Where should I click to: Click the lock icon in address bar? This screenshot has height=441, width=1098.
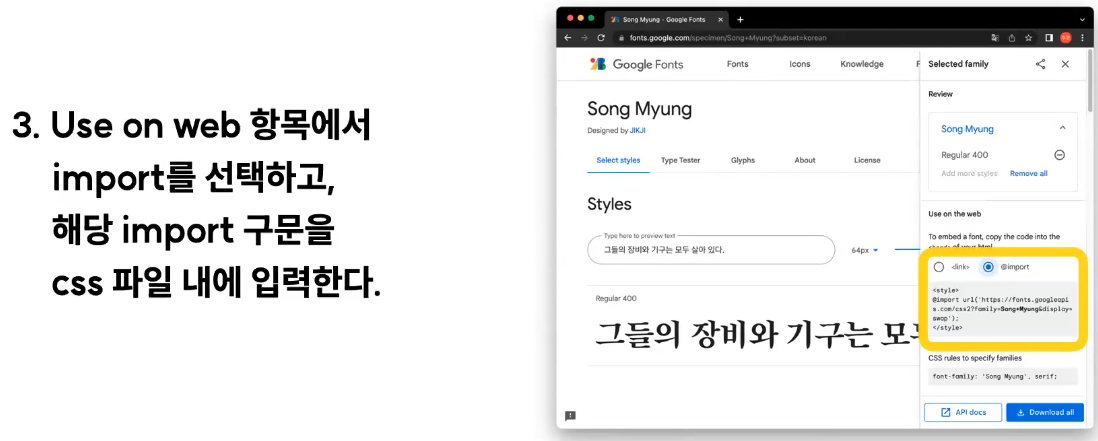620,38
